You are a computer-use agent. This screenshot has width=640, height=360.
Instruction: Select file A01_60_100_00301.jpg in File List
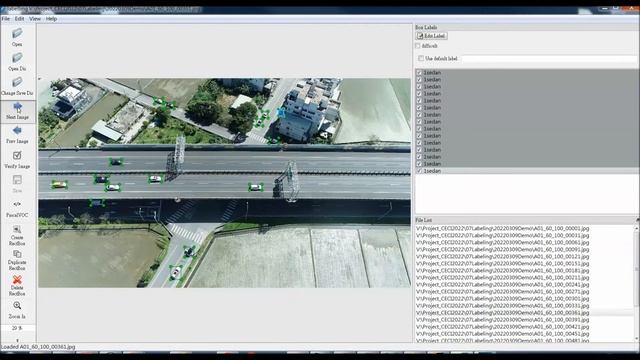pyautogui.click(x=502, y=299)
